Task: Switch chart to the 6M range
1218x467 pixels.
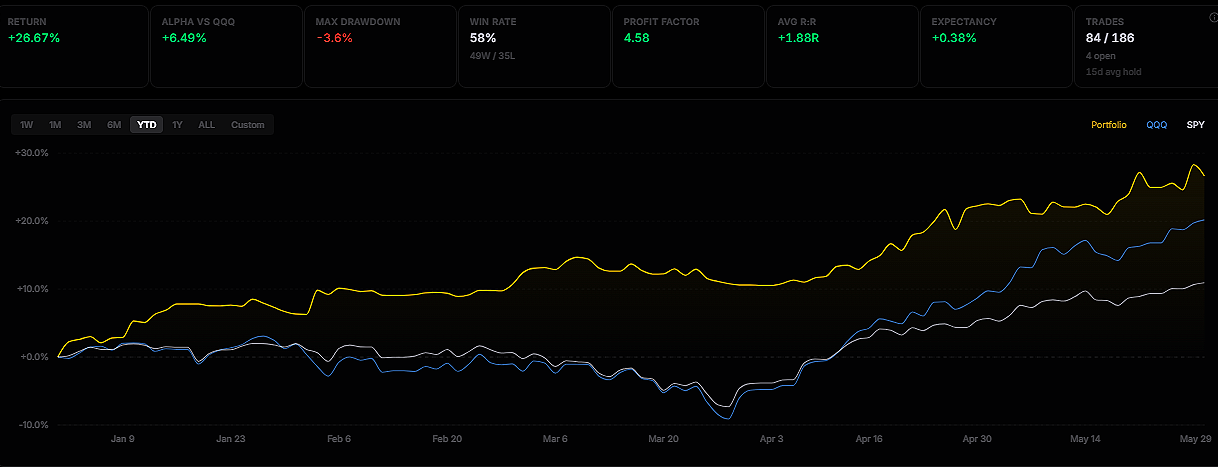Action: coord(114,125)
